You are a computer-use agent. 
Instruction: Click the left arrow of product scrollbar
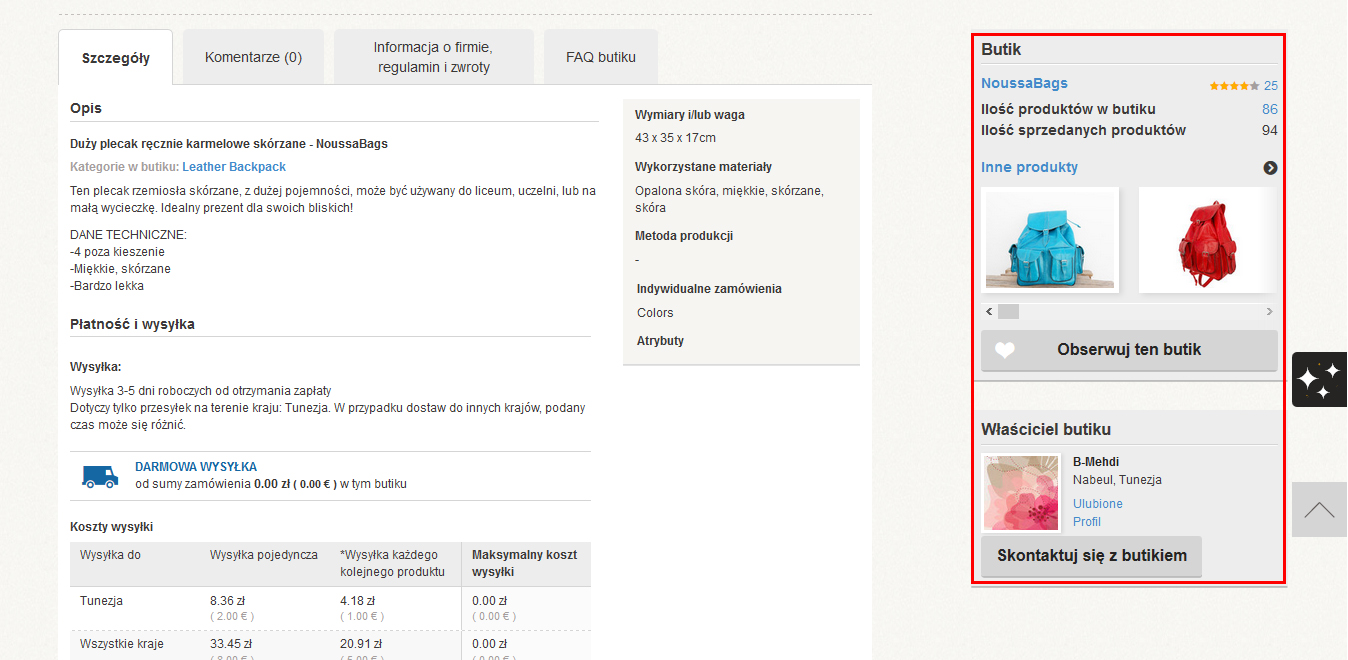click(989, 312)
